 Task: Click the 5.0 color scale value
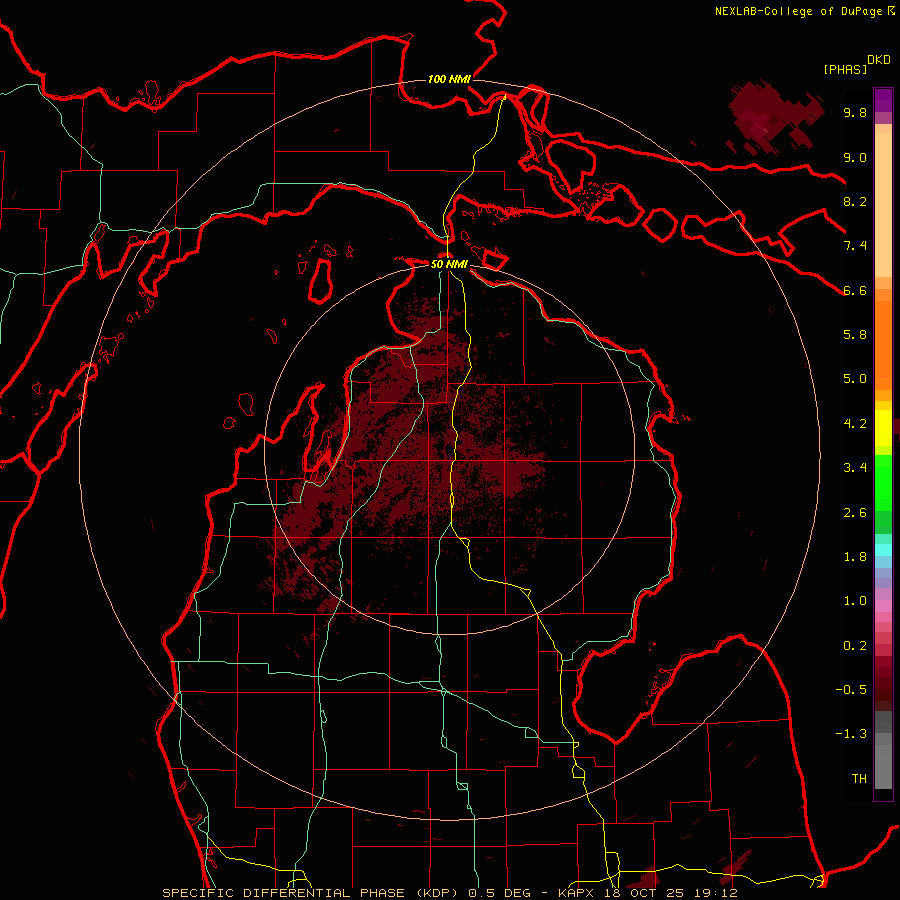(855, 379)
